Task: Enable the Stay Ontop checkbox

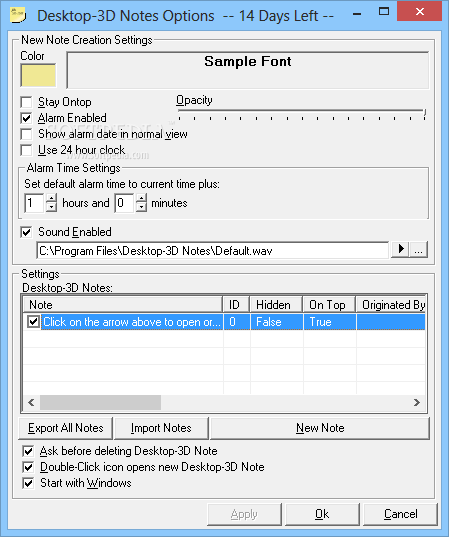Action: click(x=26, y=102)
